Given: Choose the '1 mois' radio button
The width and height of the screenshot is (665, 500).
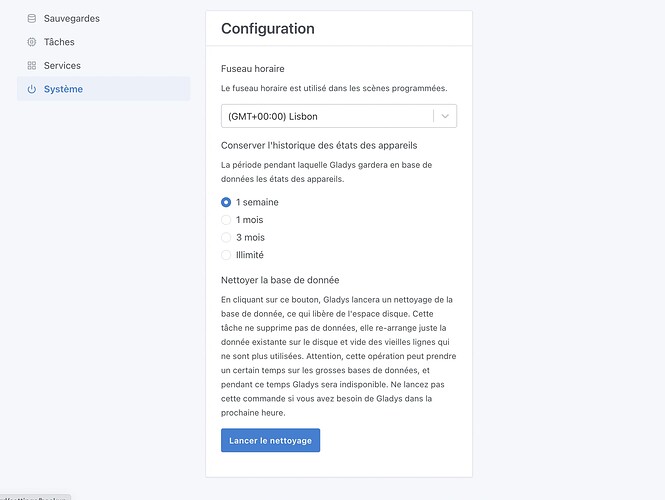Looking at the screenshot, I should point(226,219).
